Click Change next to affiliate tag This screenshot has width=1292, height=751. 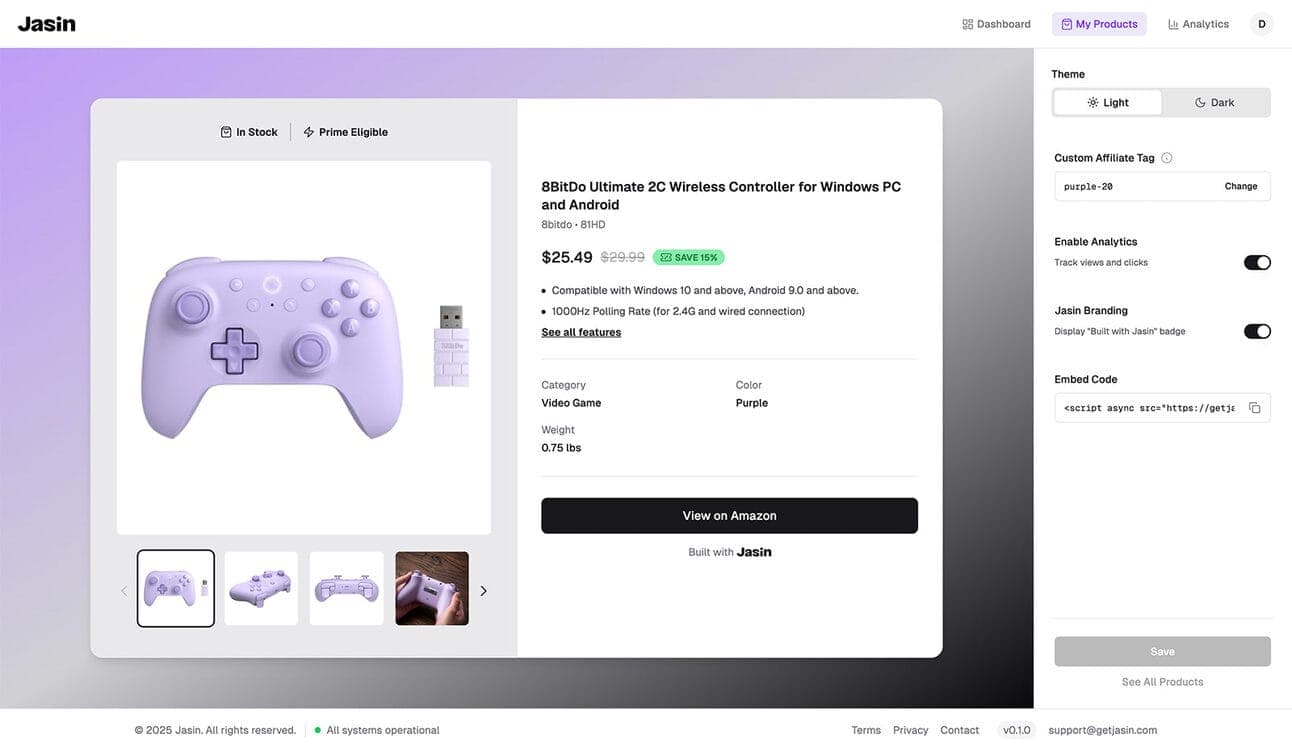[1241, 186]
